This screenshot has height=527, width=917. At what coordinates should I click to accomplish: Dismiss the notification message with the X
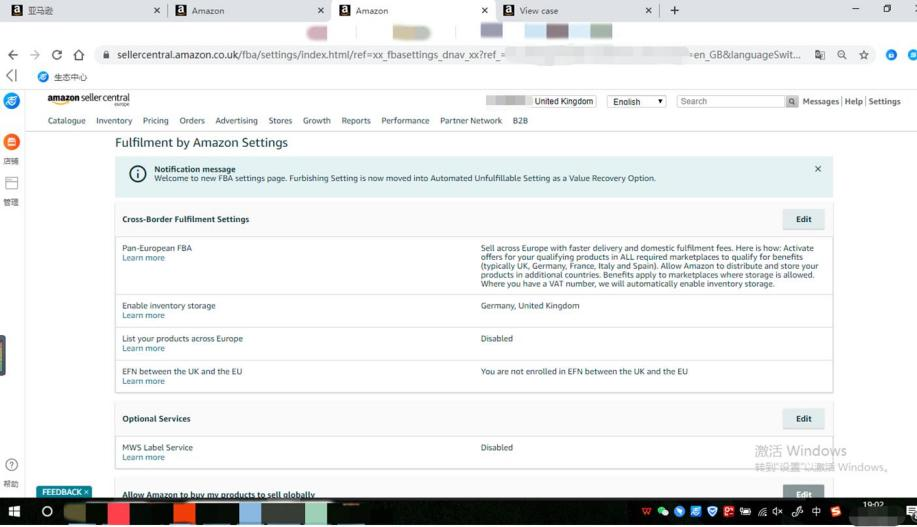pyautogui.click(x=818, y=168)
